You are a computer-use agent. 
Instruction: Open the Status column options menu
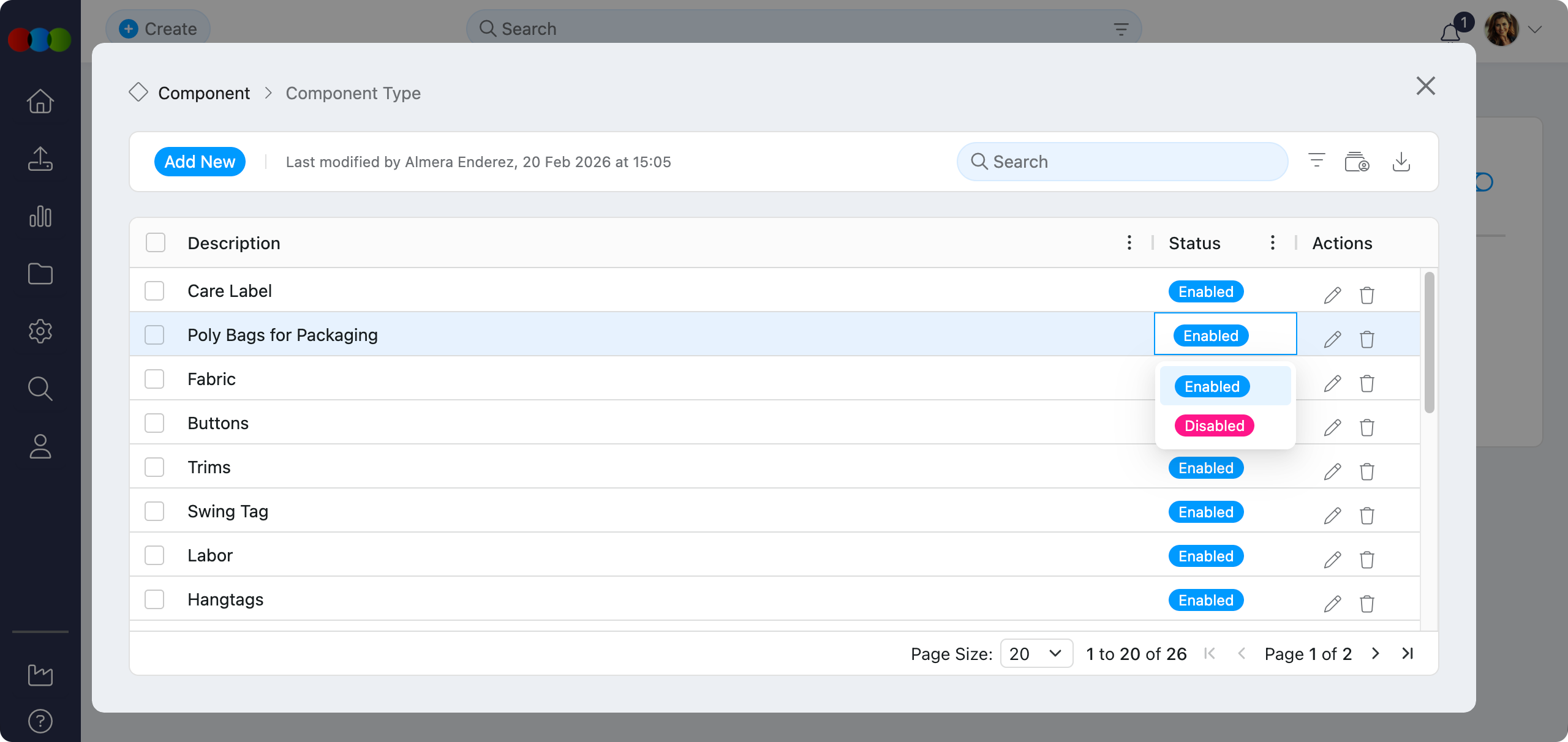(1272, 242)
